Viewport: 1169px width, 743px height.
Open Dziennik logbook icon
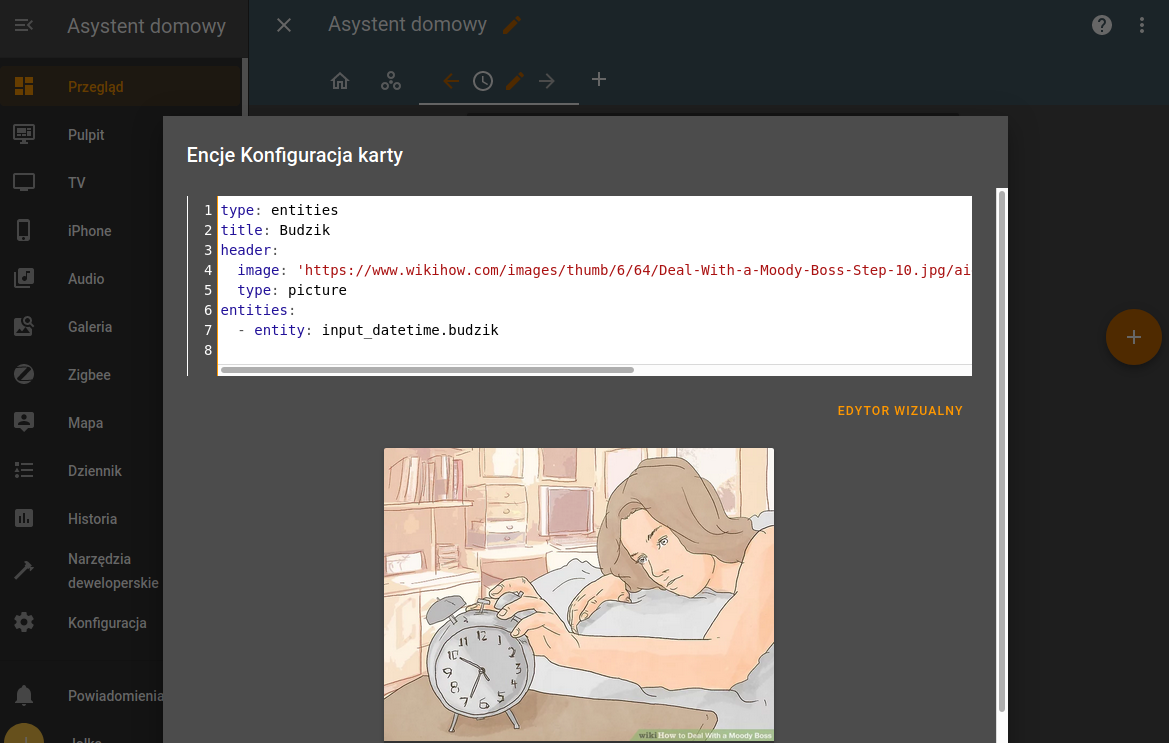24,470
